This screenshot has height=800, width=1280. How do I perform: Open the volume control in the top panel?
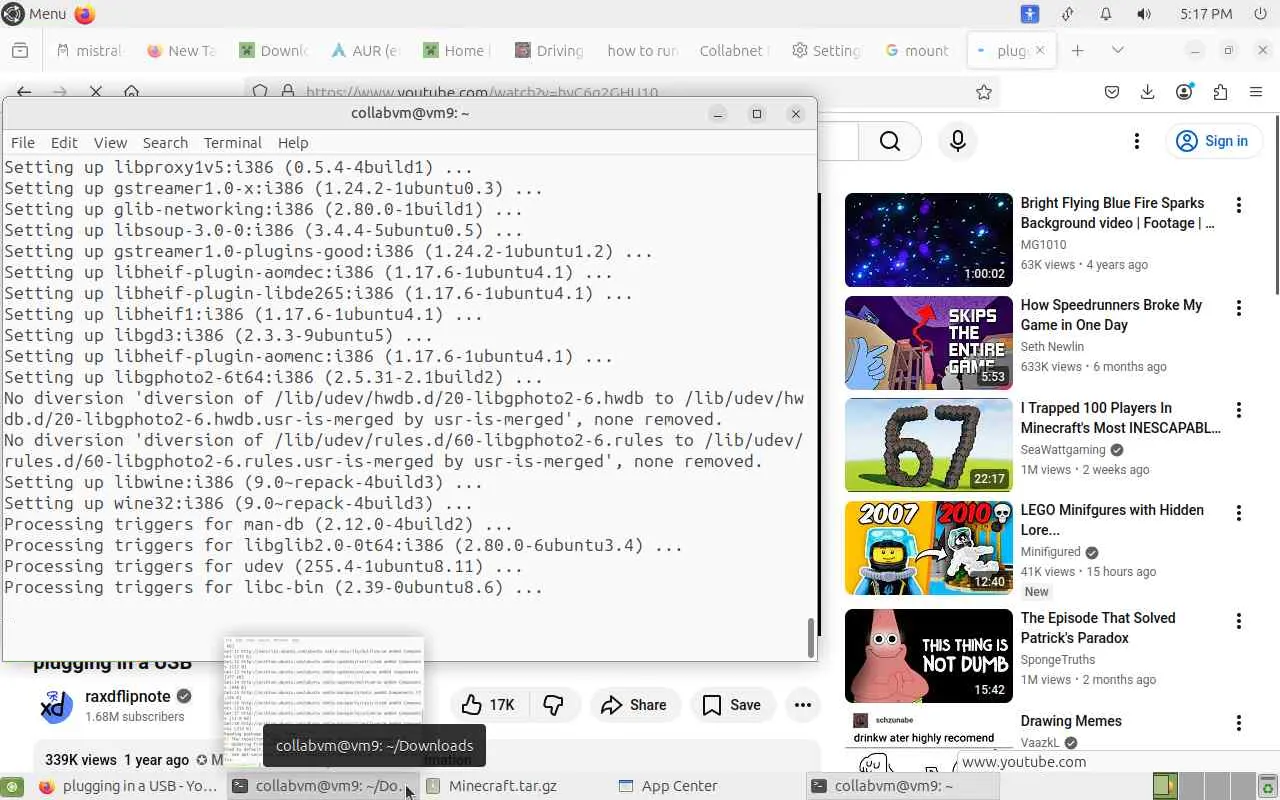pos(1144,14)
